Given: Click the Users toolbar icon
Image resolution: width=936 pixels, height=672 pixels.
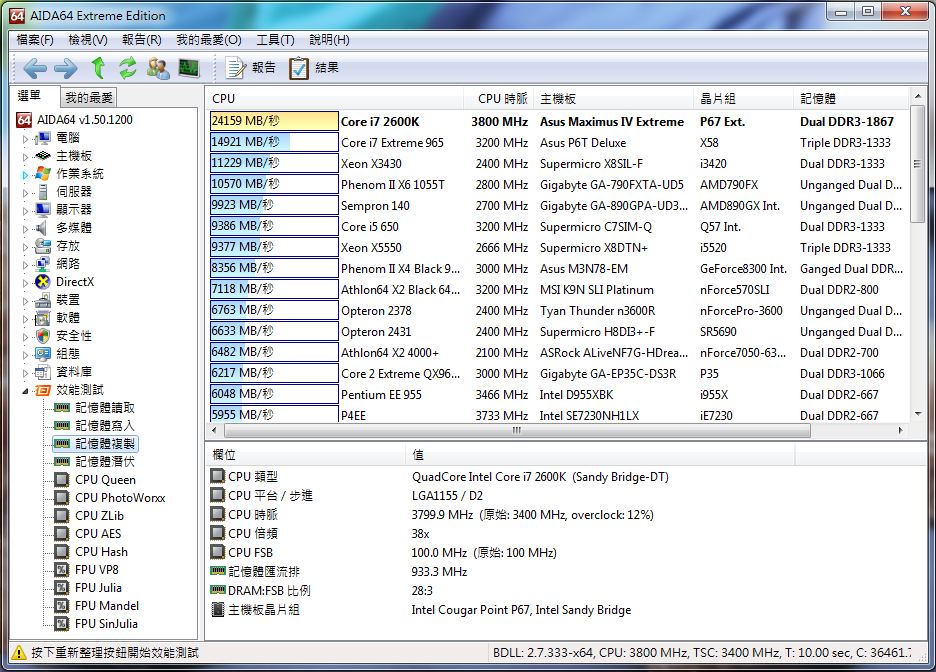Looking at the screenshot, I should [158, 68].
